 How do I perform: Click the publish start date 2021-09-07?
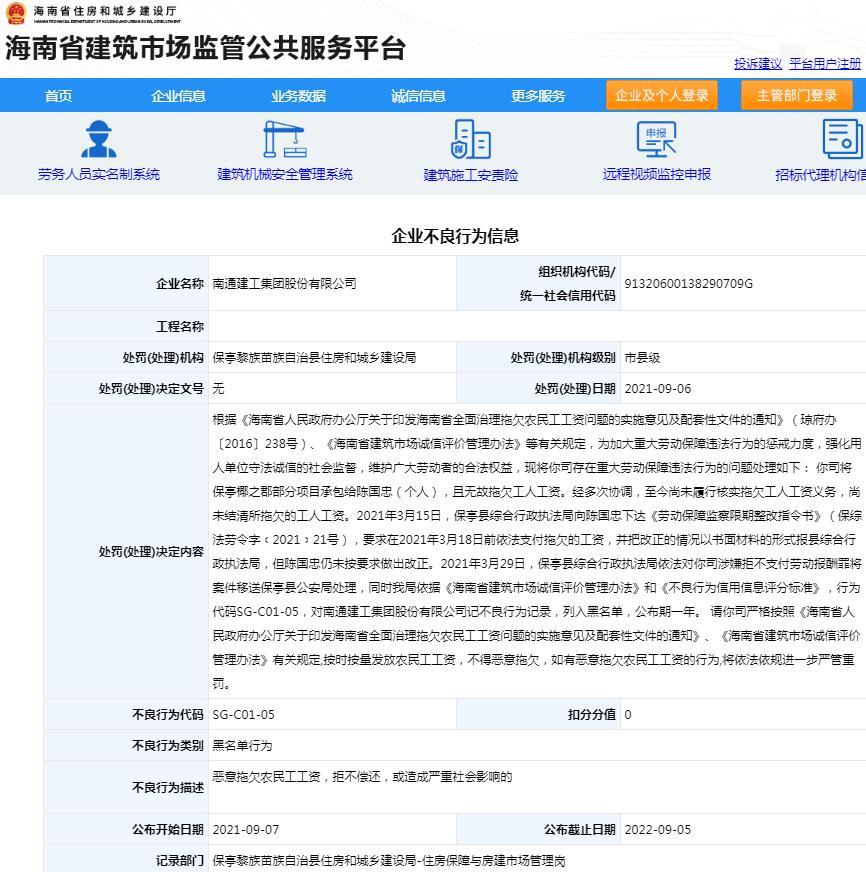[x=246, y=830]
